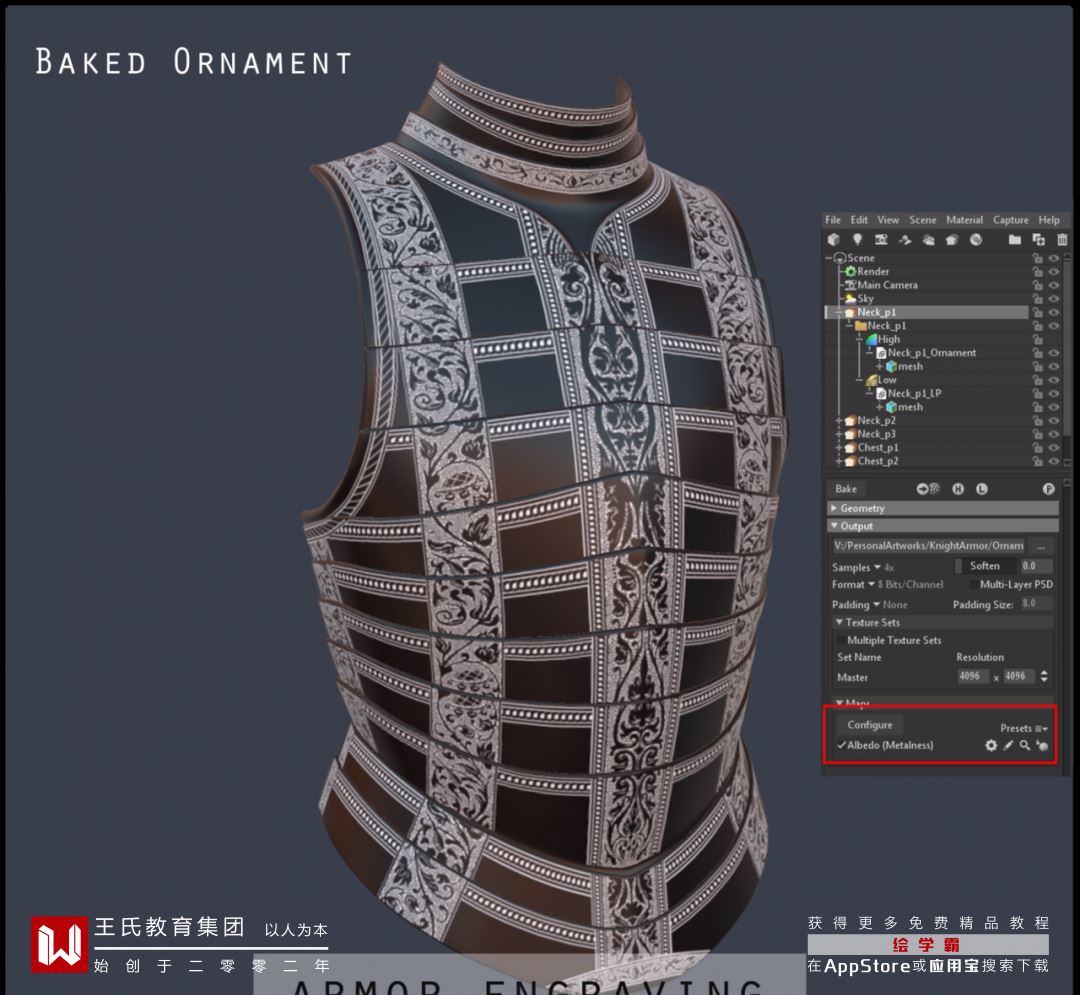Toggle lock on the Low row
This screenshot has height=995, width=1080.
point(1037,380)
